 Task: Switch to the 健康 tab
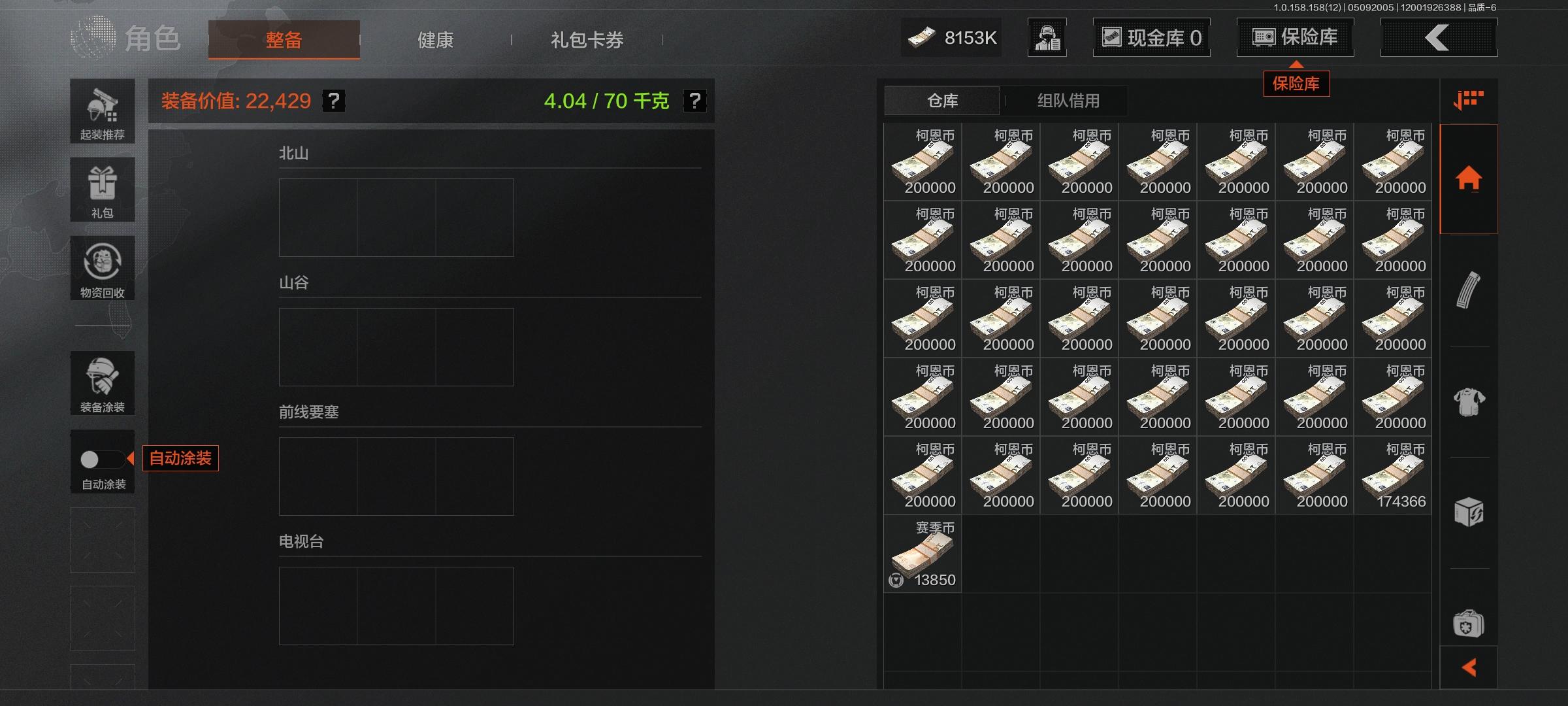(435, 40)
